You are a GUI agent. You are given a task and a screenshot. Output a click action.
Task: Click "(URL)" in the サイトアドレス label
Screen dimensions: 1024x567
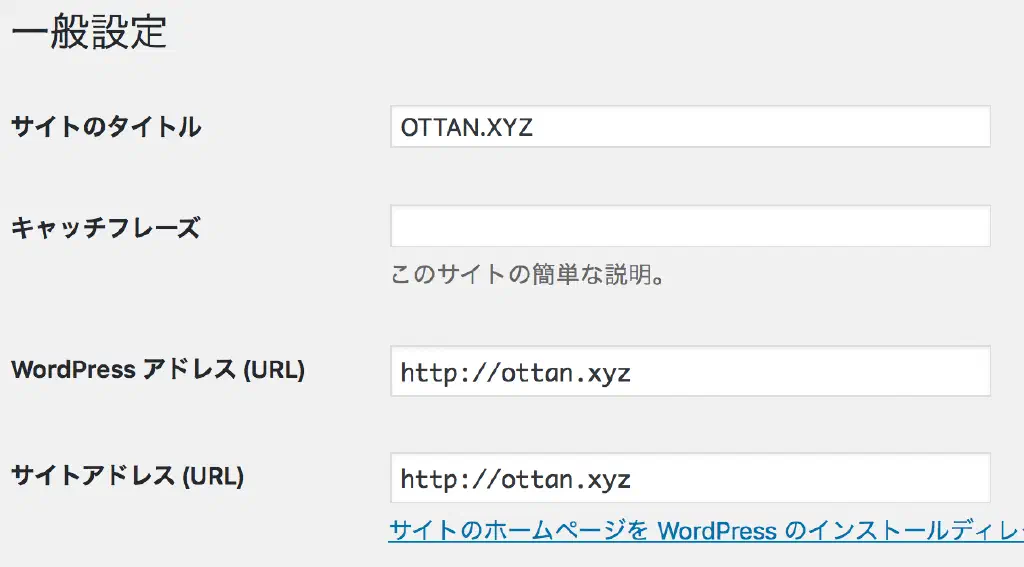click(212, 476)
